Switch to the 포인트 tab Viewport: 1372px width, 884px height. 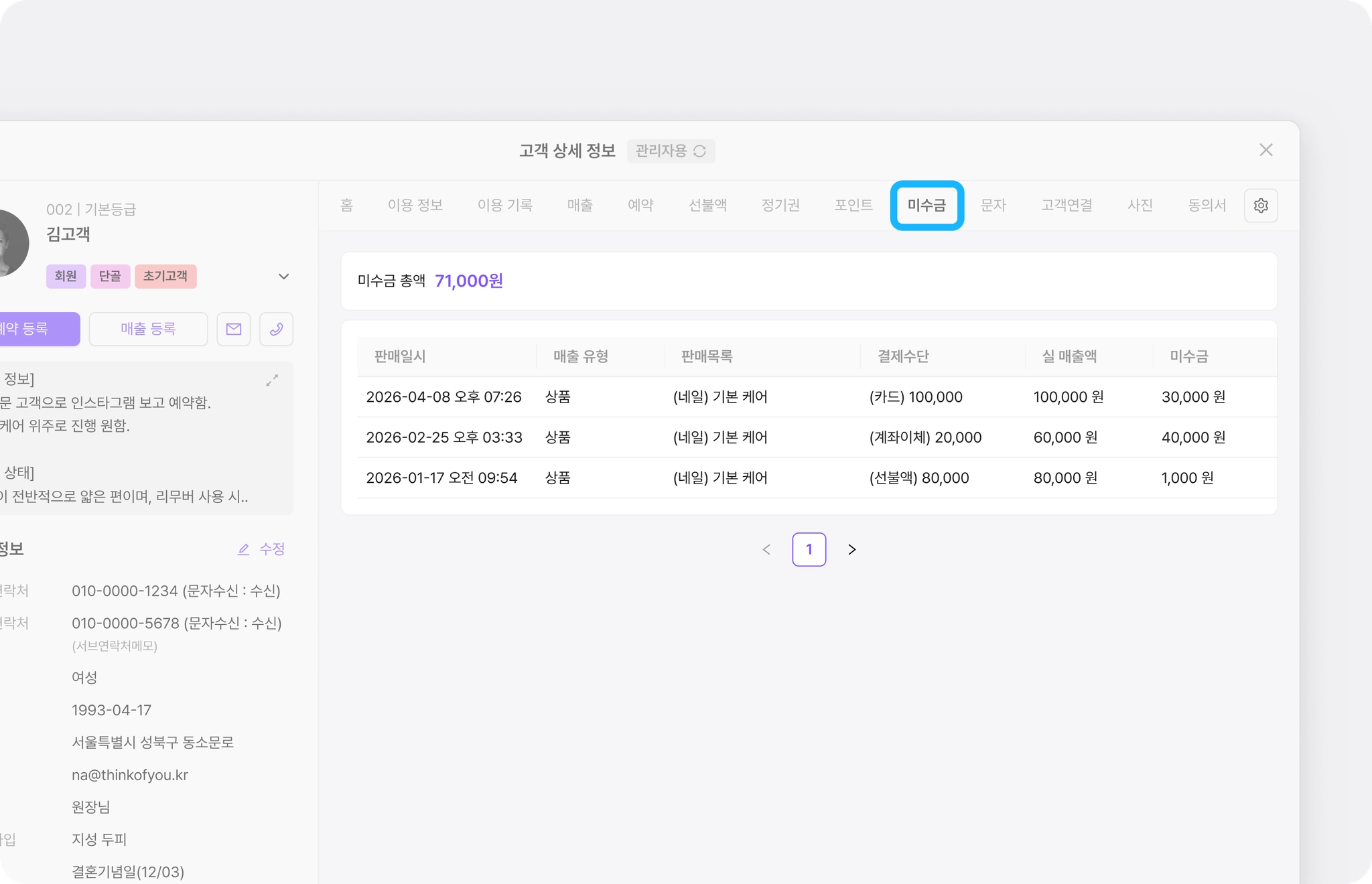click(x=853, y=206)
